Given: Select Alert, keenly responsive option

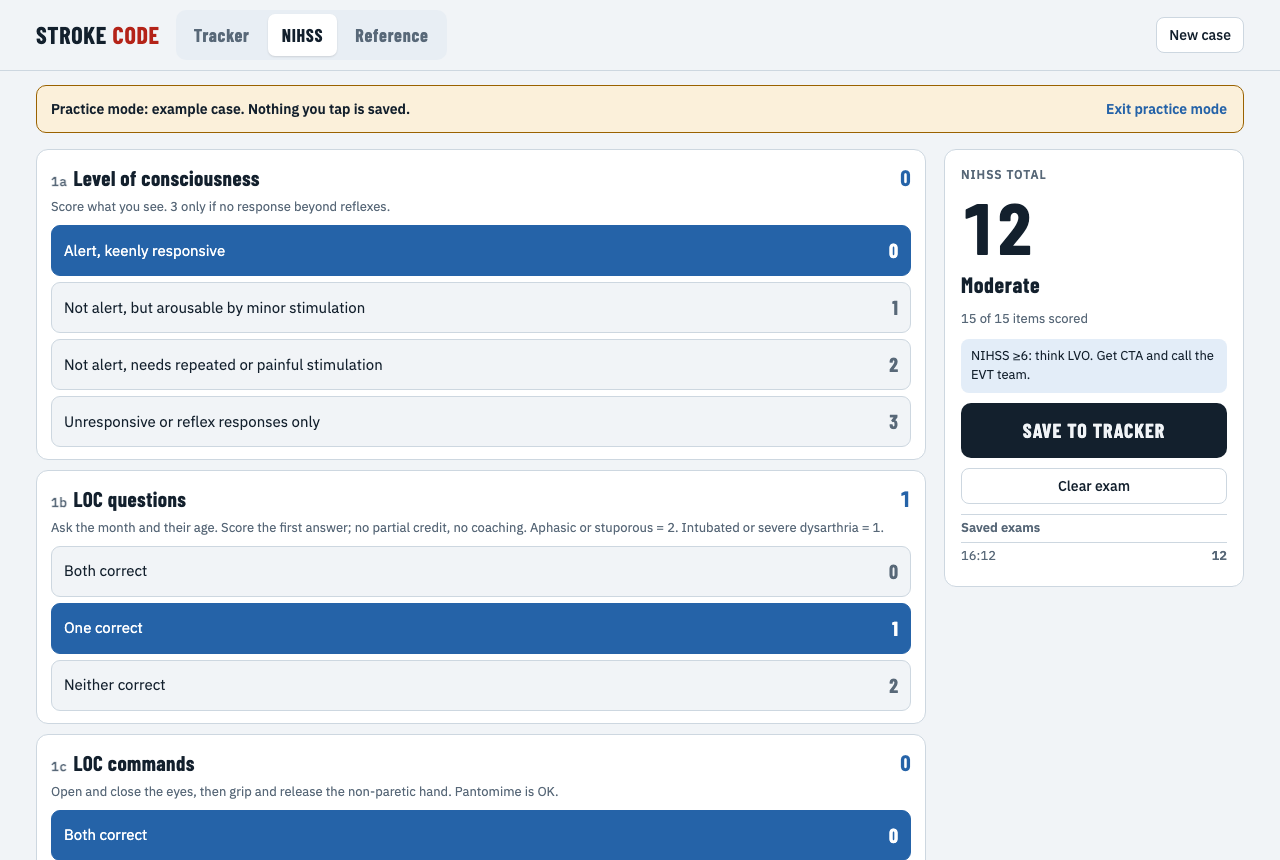Looking at the screenshot, I should tap(481, 251).
